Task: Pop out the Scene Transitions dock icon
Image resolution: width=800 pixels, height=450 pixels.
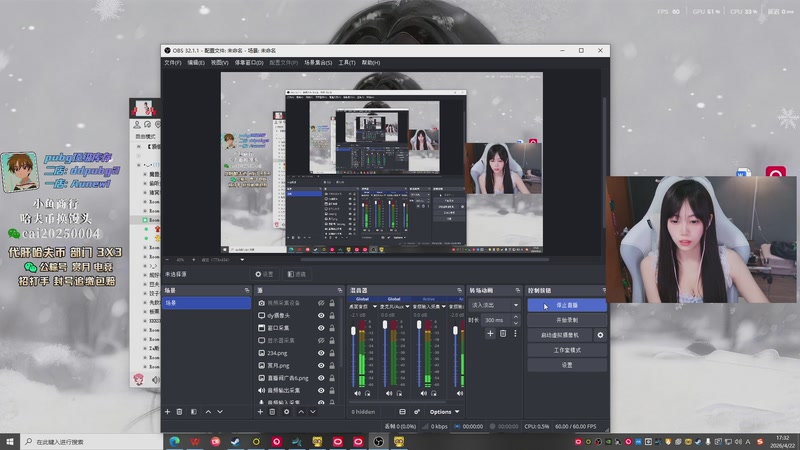Action: pos(517,290)
